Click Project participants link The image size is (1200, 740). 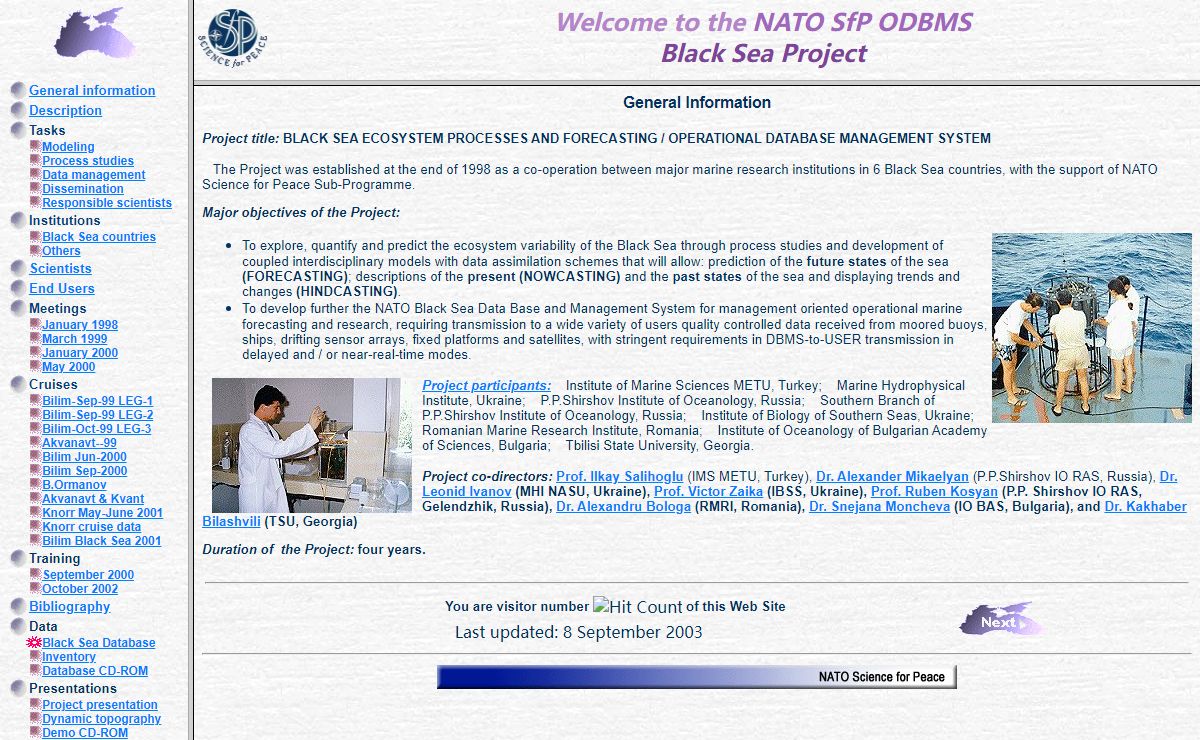(487, 385)
